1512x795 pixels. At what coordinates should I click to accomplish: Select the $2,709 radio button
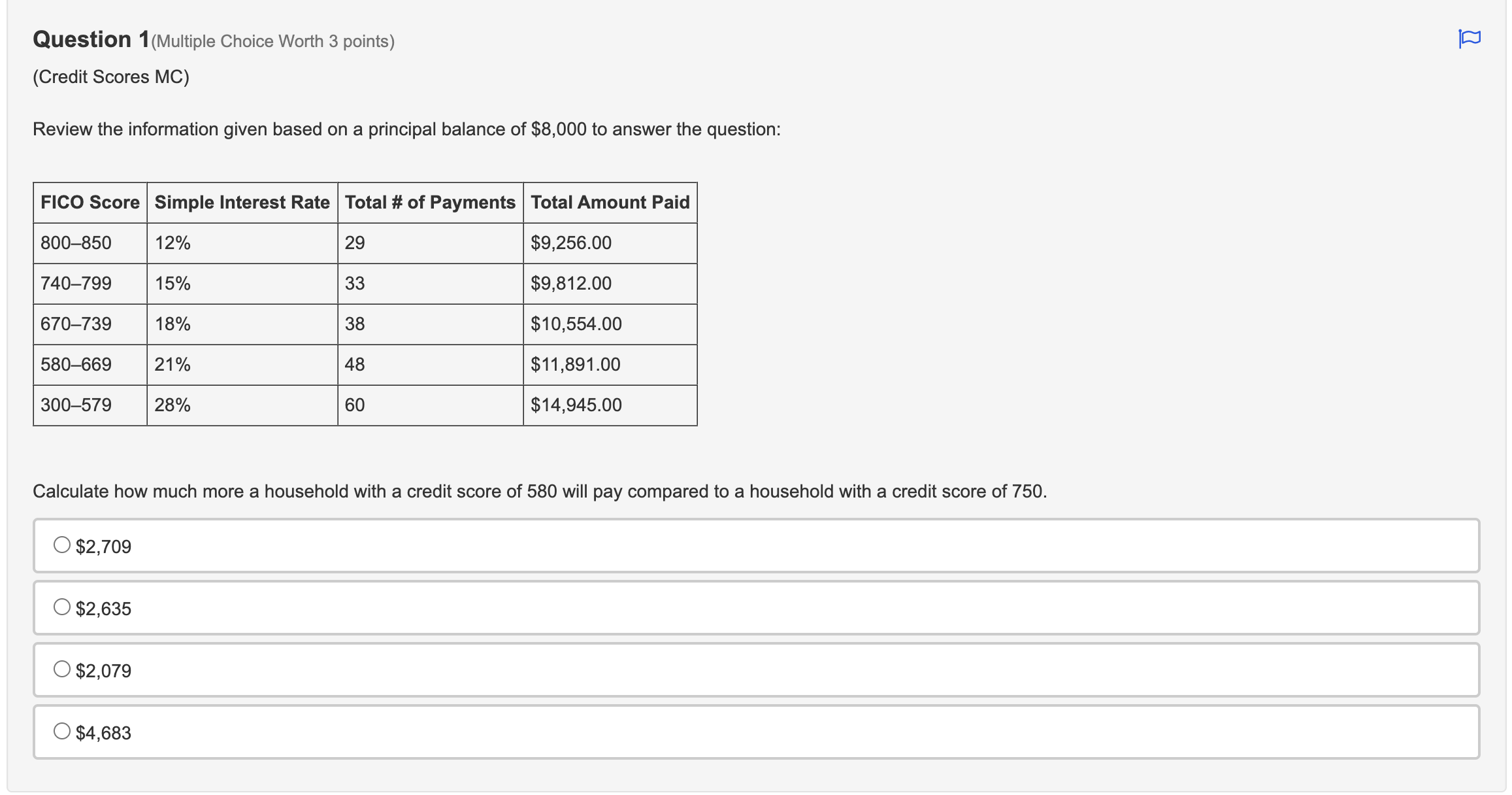pyautogui.click(x=62, y=545)
